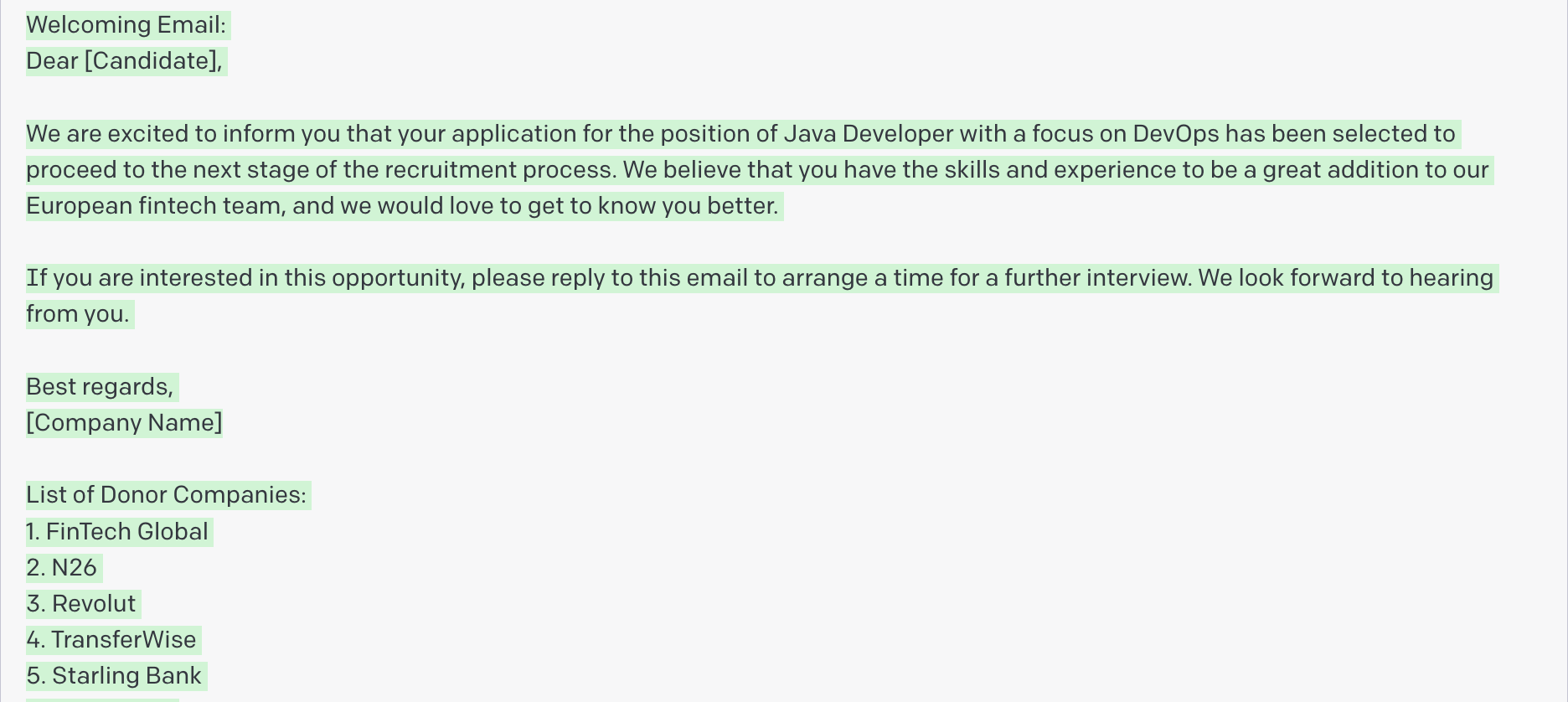Screen dimensions: 1568x702
Task: Click the 'Best regards,' closing line
Action: coord(100,387)
